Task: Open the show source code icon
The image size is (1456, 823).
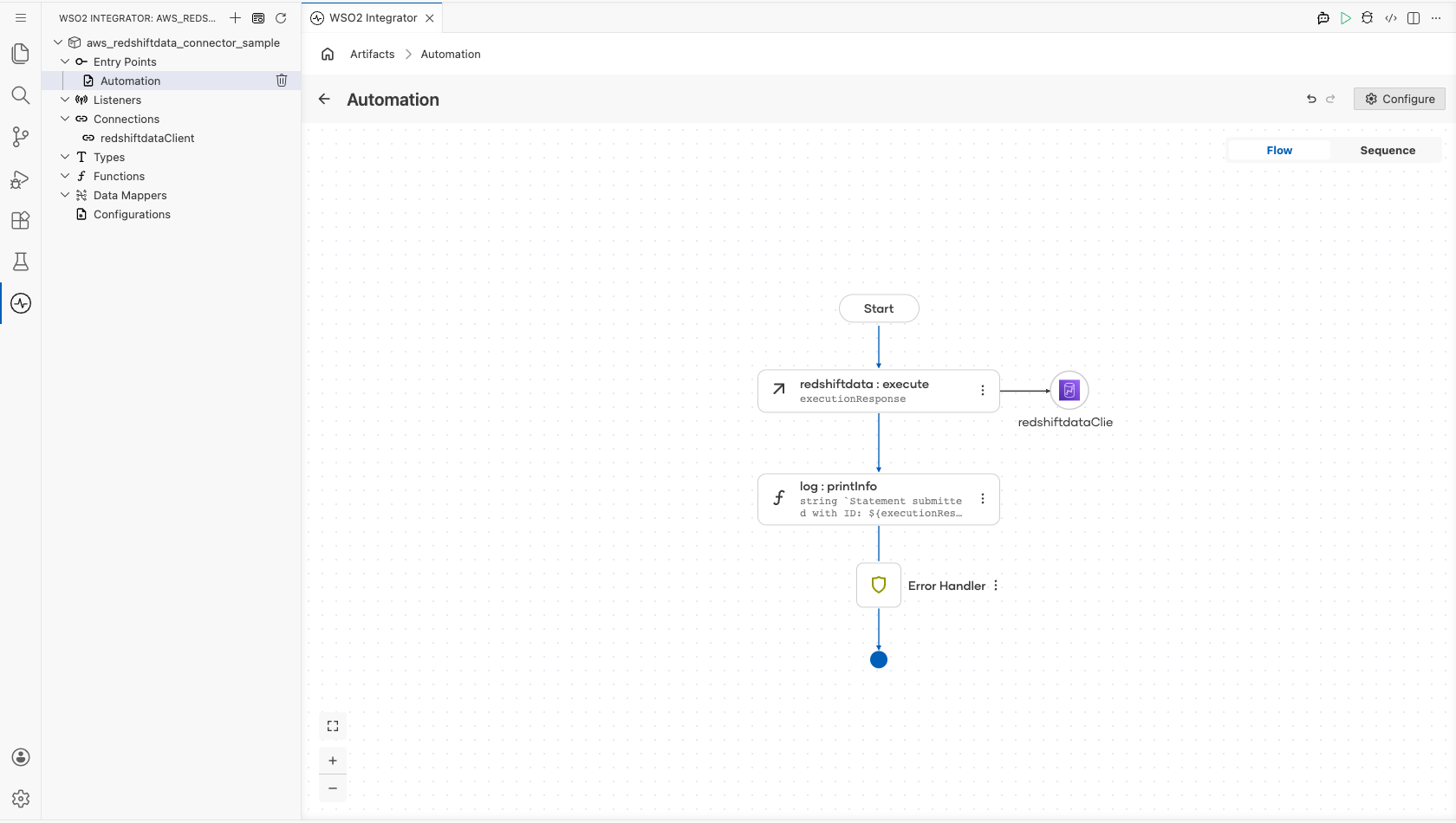Action: click(x=1391, y=18)
